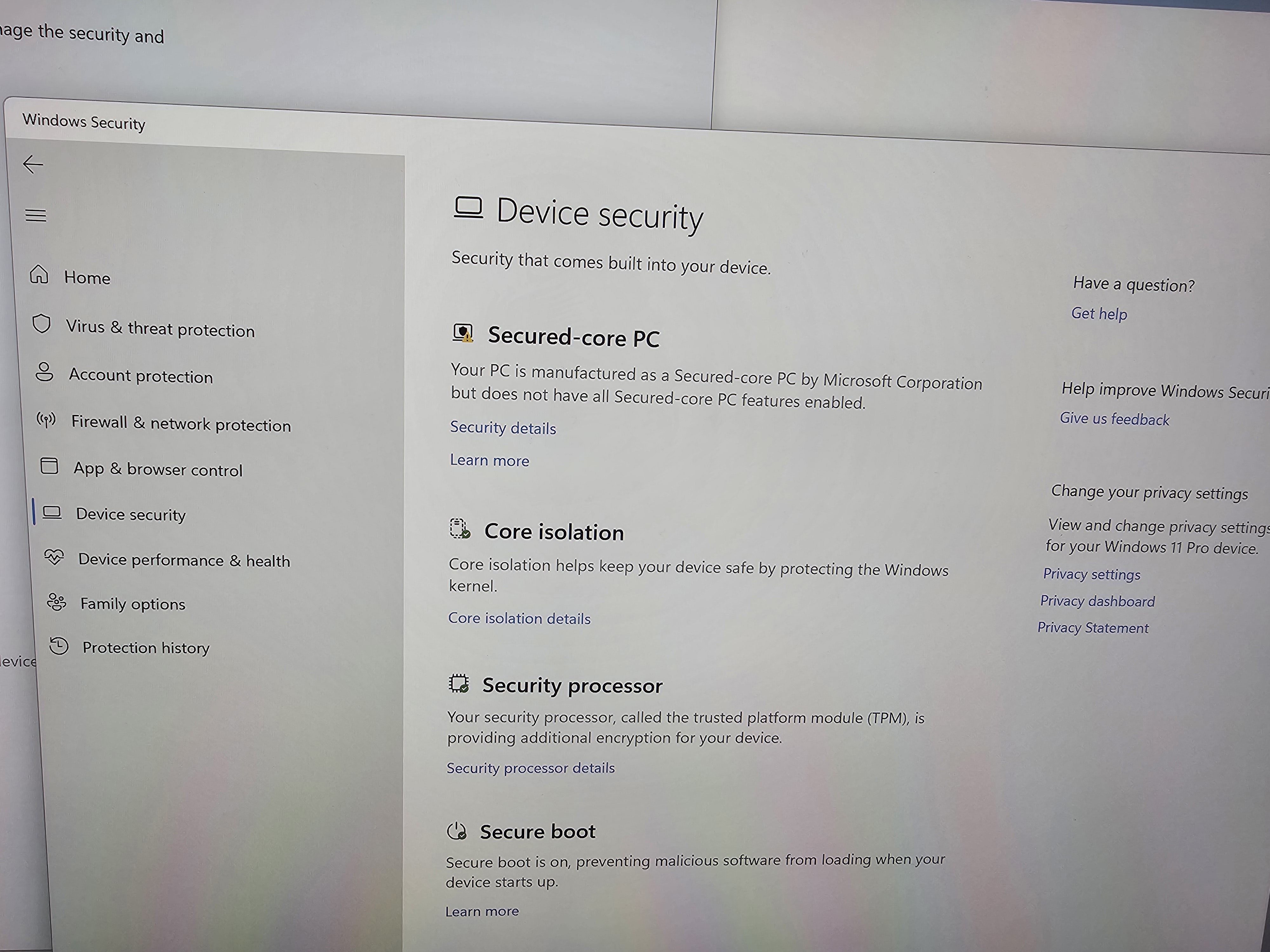Open Security details link
The width and height of the screenshot is (1270, 952).
[503, 427]
